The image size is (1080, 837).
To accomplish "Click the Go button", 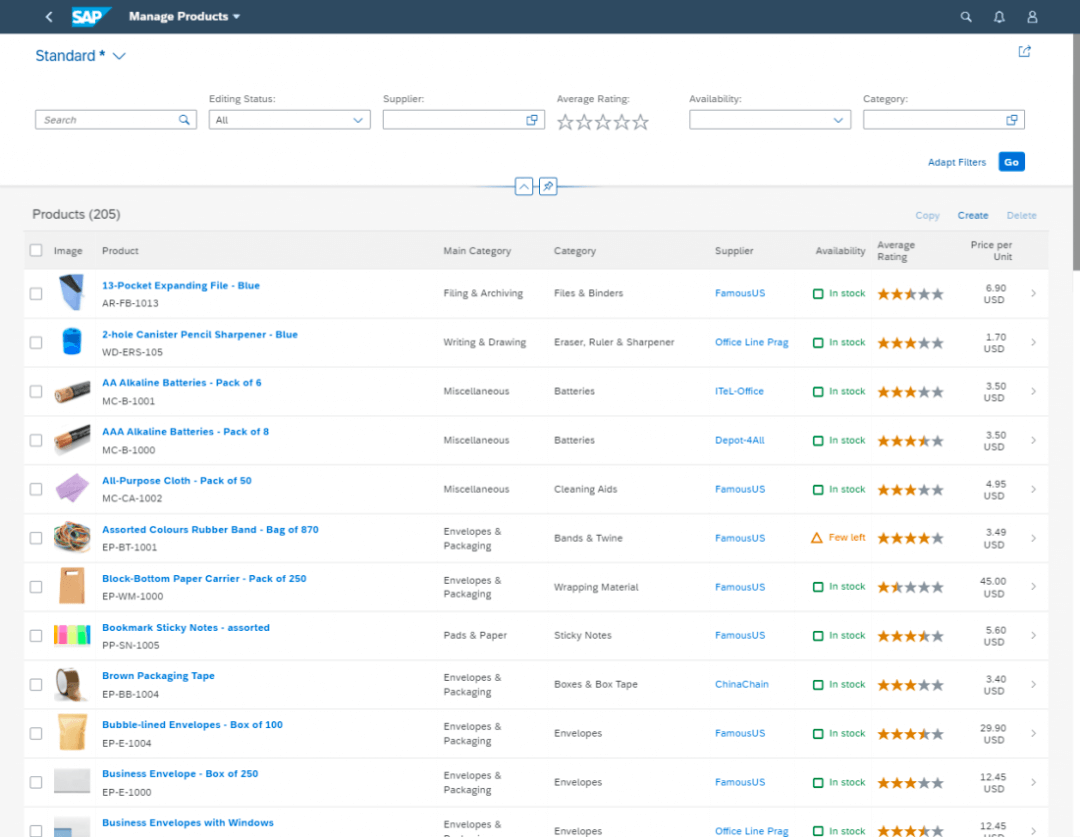I will click(1011, 162).
